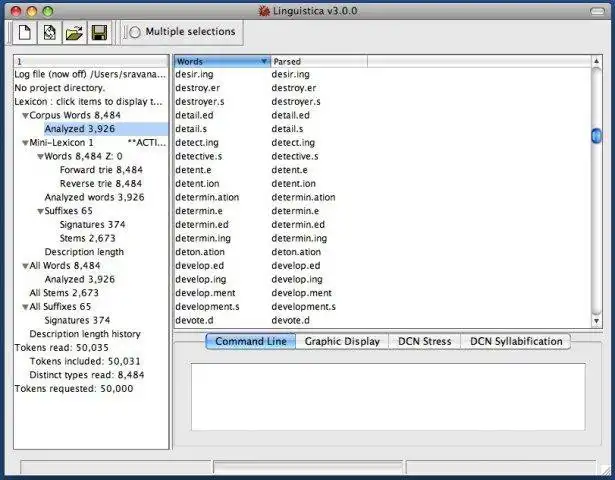The width and height of the screenshot is (615, 480).
Task: Select All Stems 2,673 item
Action: (64, 293)
